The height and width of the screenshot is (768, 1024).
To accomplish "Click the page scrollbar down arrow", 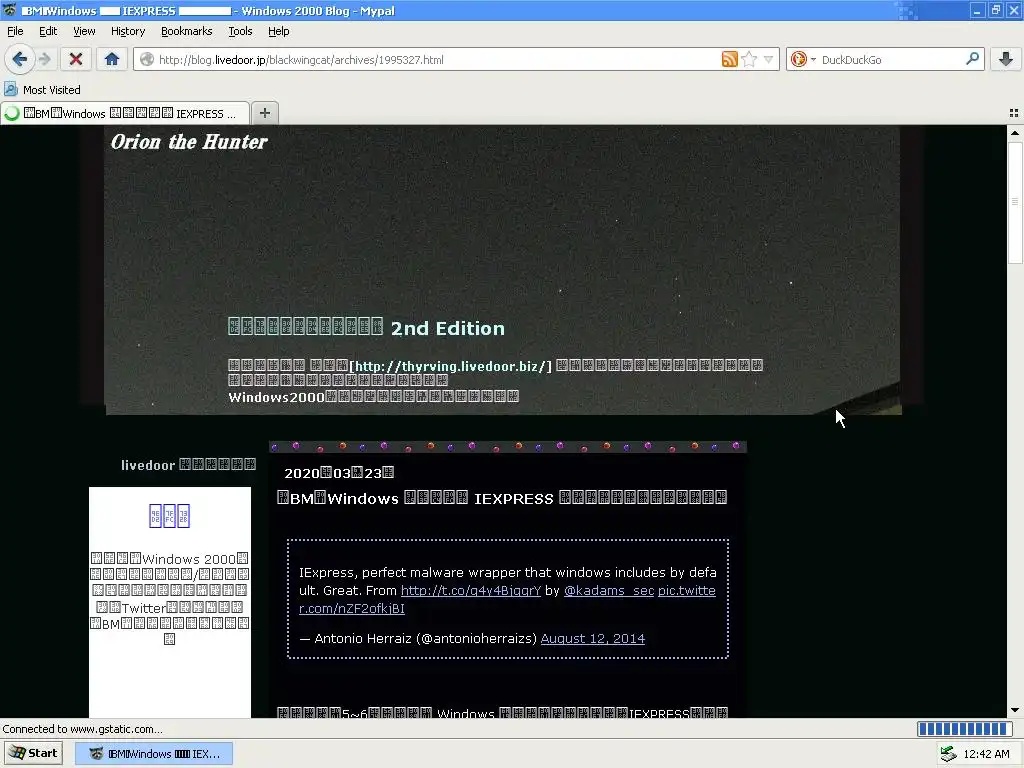I will coord(1014,710).
